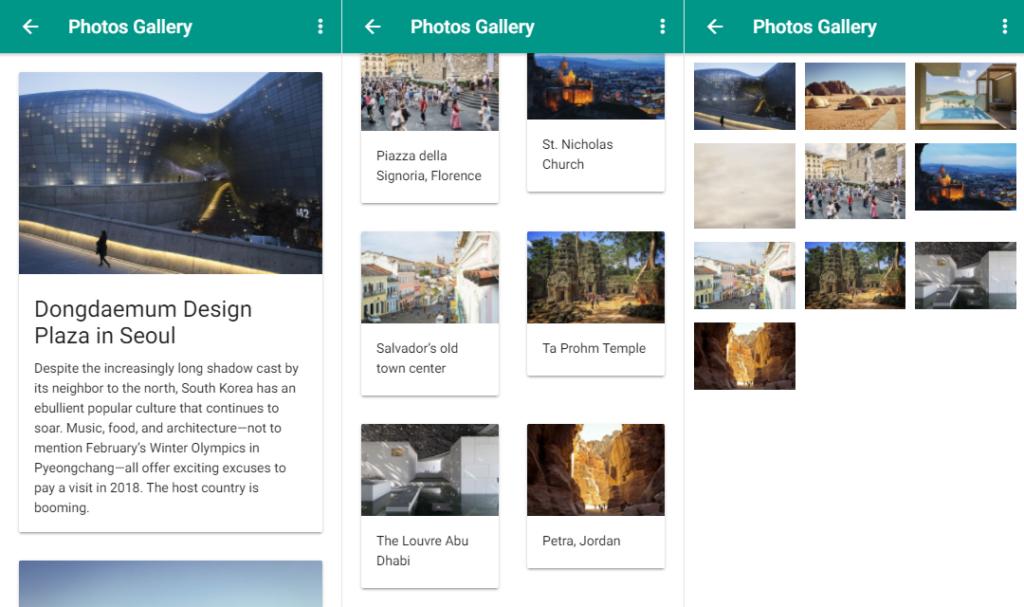
Task: Select the desert domes thumbnail in grid view
Action: click(855, 96)
